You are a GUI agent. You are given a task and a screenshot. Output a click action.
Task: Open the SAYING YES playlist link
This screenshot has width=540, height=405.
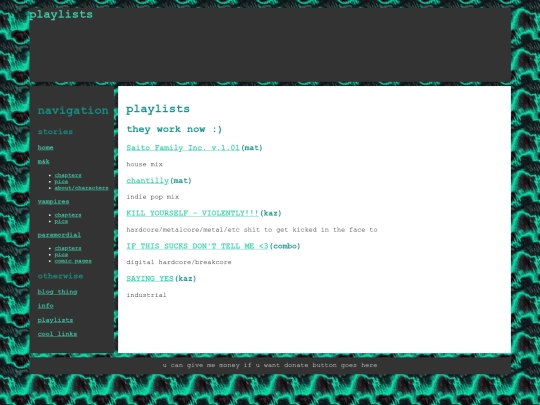[x=150, y=278]
